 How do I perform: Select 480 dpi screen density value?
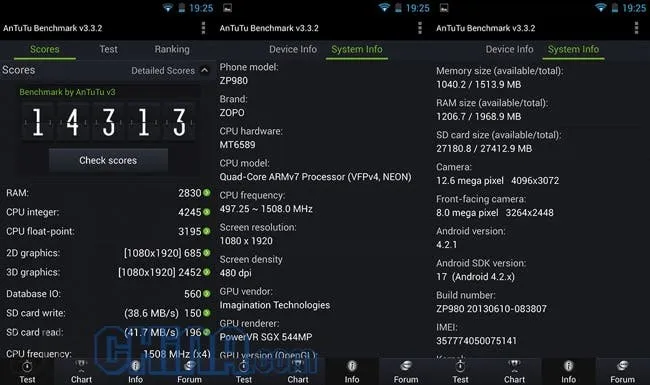click(235, 273)
